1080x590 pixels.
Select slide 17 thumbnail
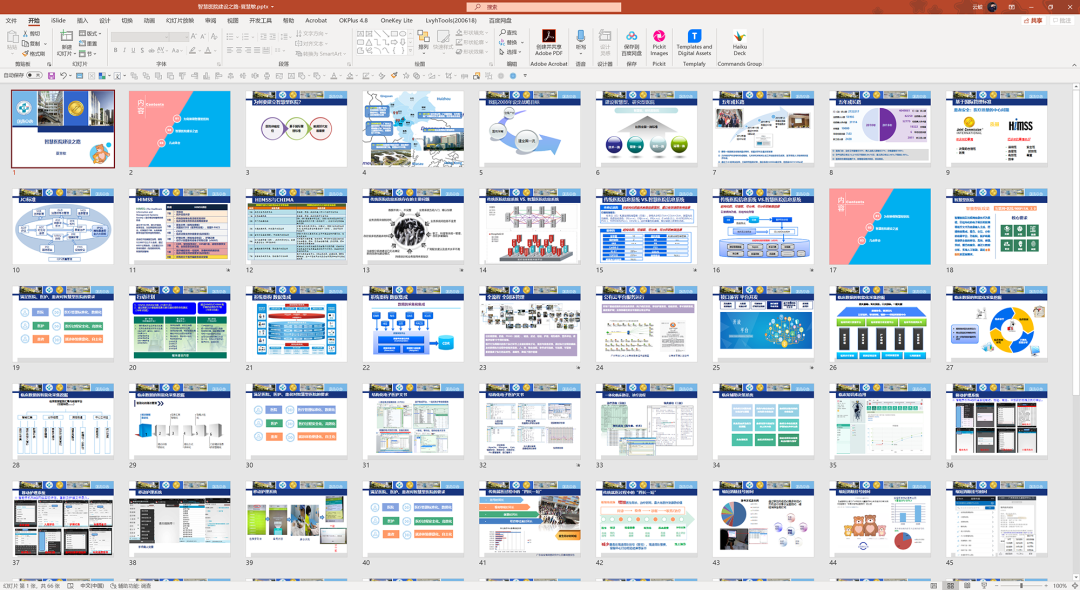(880, 226)
